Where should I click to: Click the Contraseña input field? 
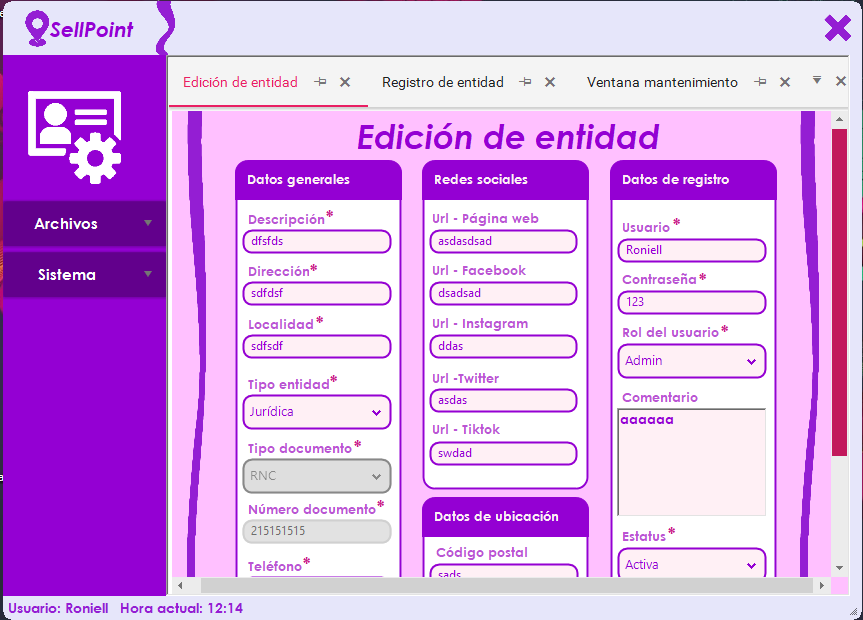pos(692,302)
